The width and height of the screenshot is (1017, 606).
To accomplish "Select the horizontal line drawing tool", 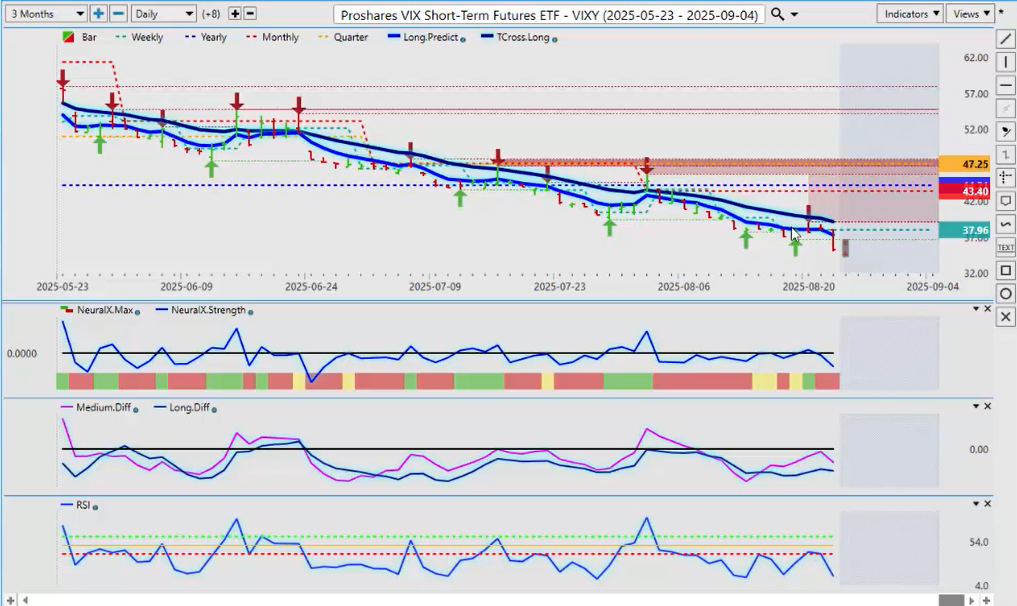I will 1005,85.
